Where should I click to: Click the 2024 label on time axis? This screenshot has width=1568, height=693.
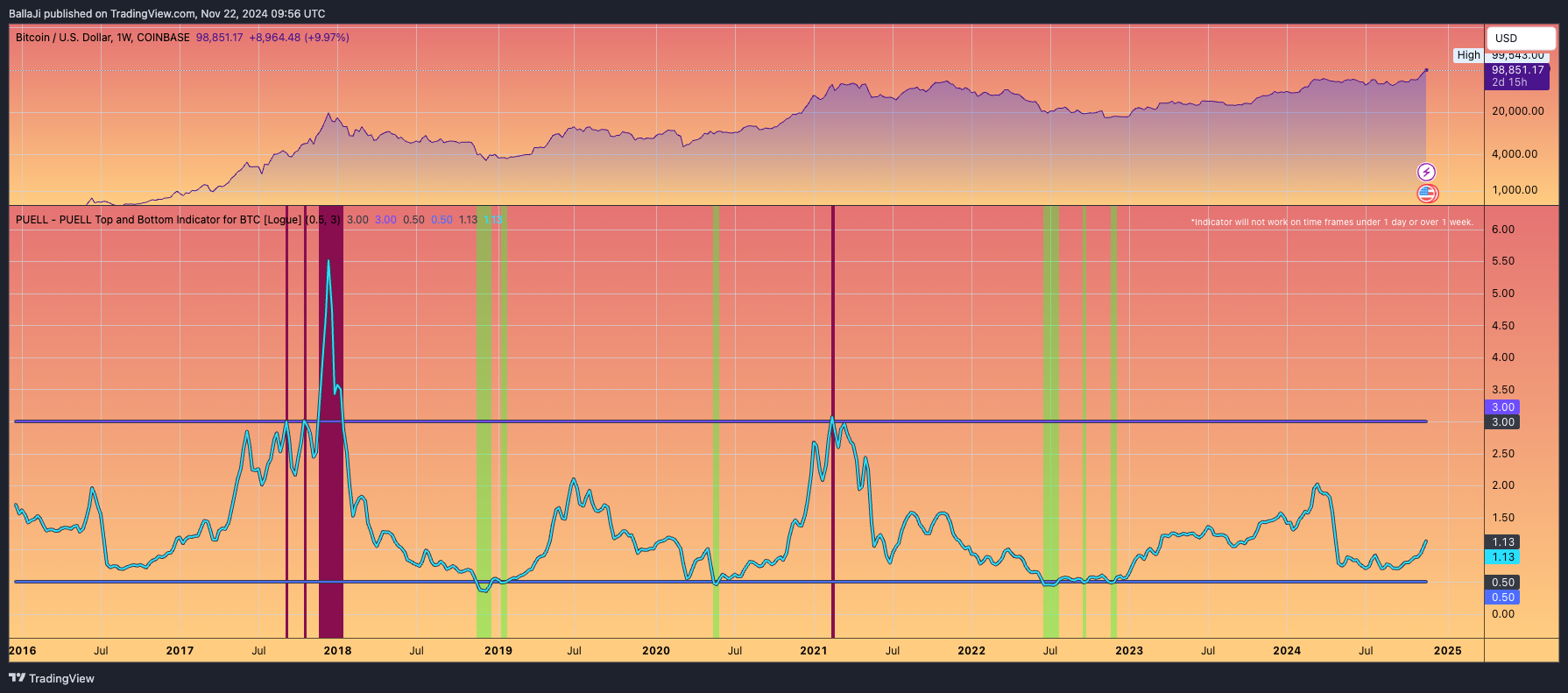click(1287, 651)
